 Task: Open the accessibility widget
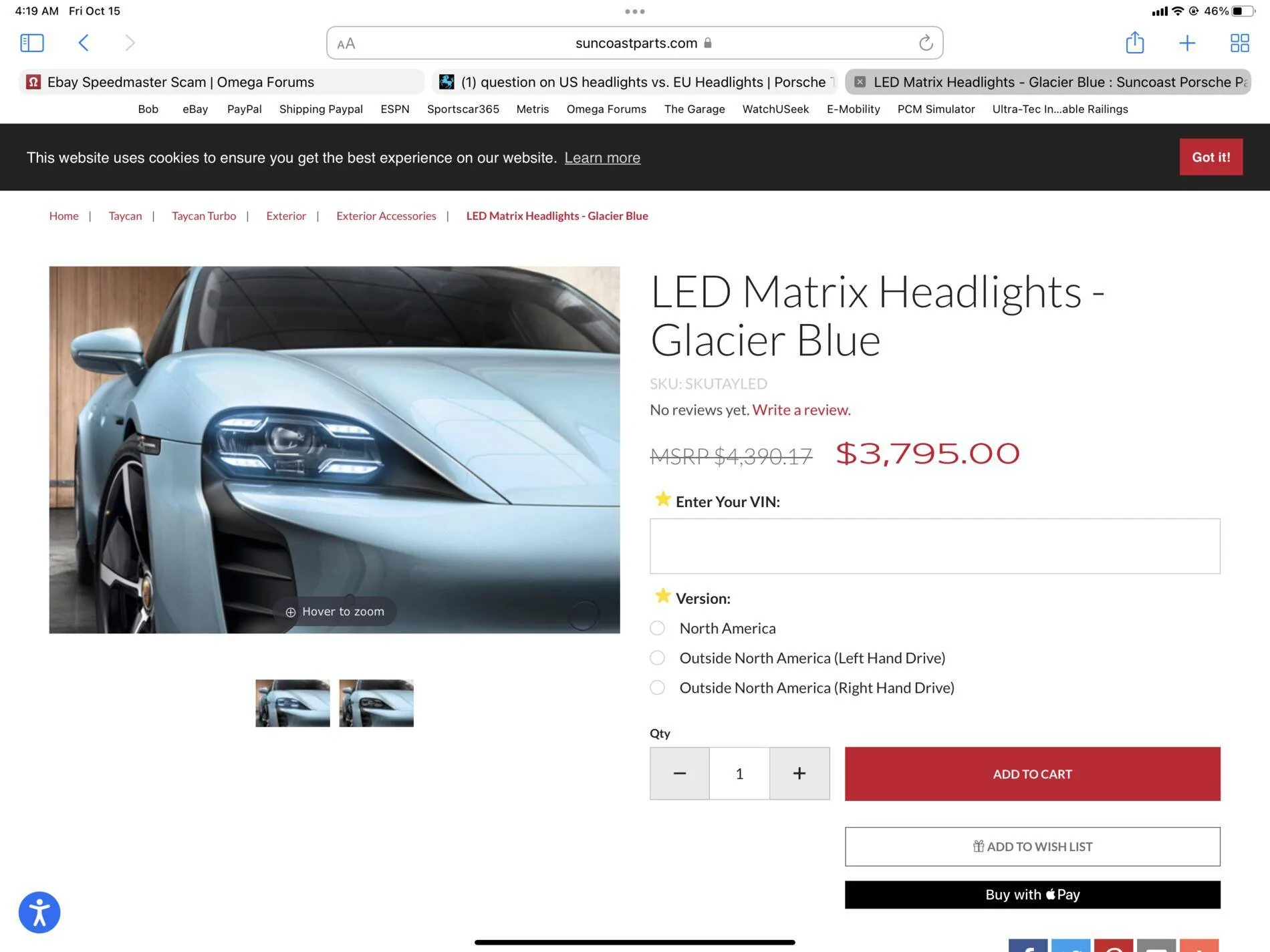coord(39,913)
